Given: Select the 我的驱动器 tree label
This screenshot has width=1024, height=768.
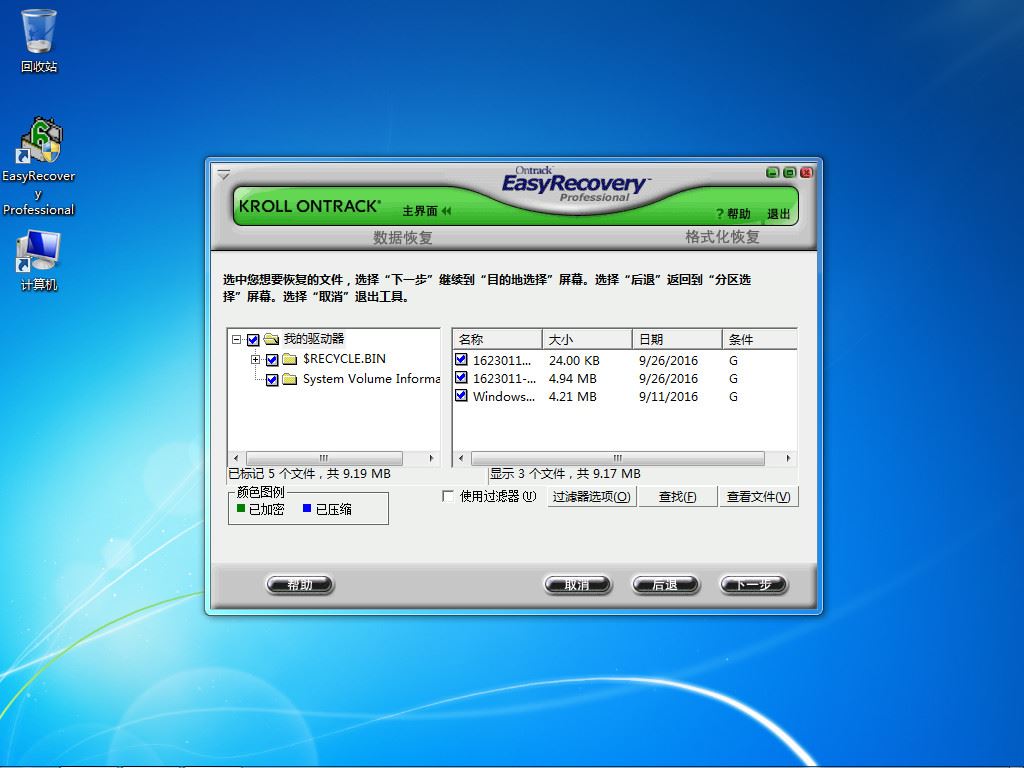Looking at the screenshot, I should 313,339.
